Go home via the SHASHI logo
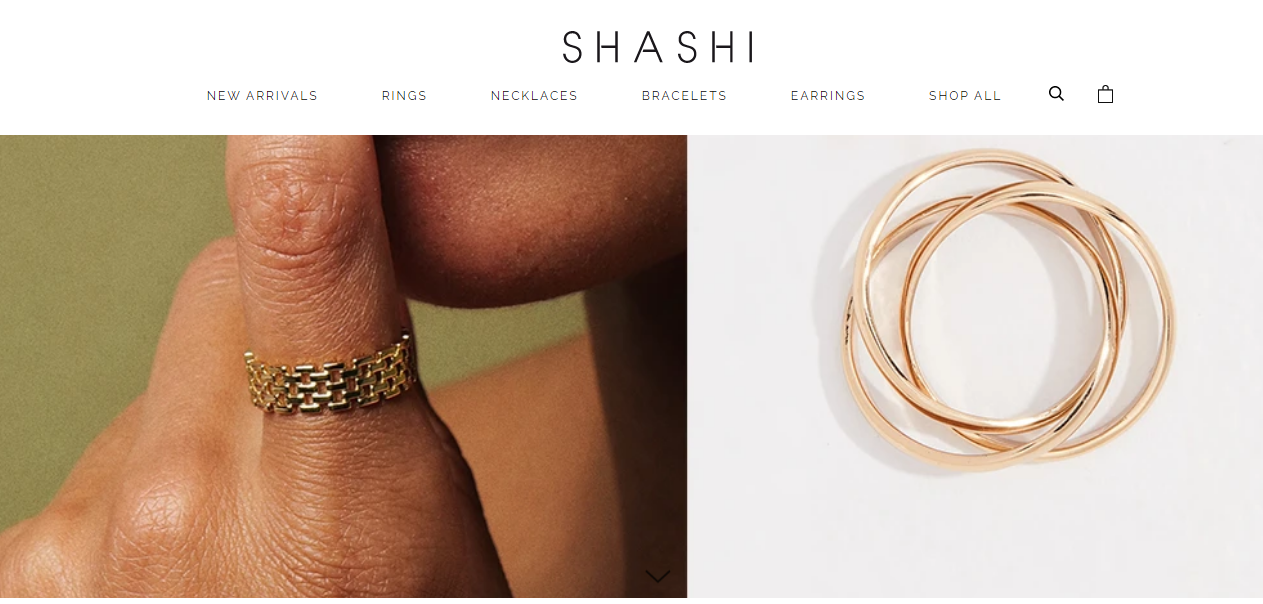 (657, 47)
